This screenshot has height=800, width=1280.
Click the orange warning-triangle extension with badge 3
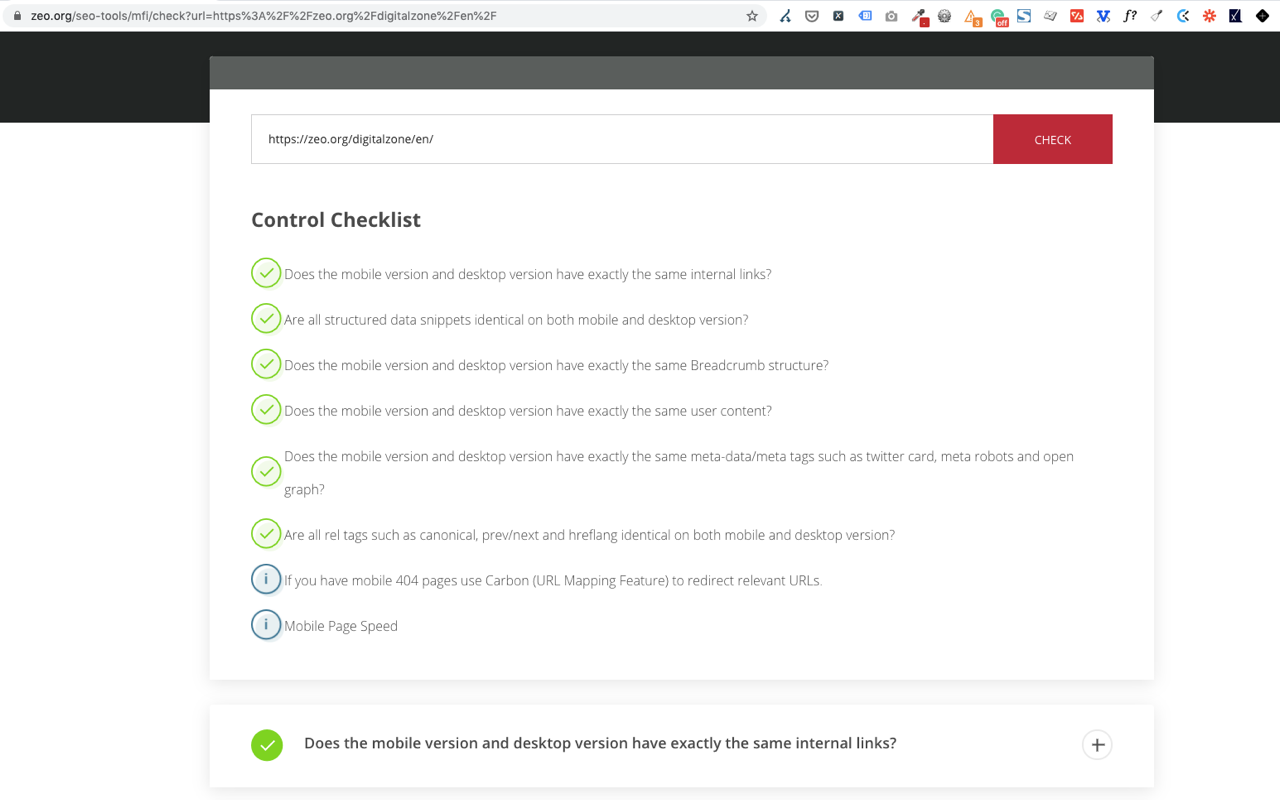(x=972, y=16)
